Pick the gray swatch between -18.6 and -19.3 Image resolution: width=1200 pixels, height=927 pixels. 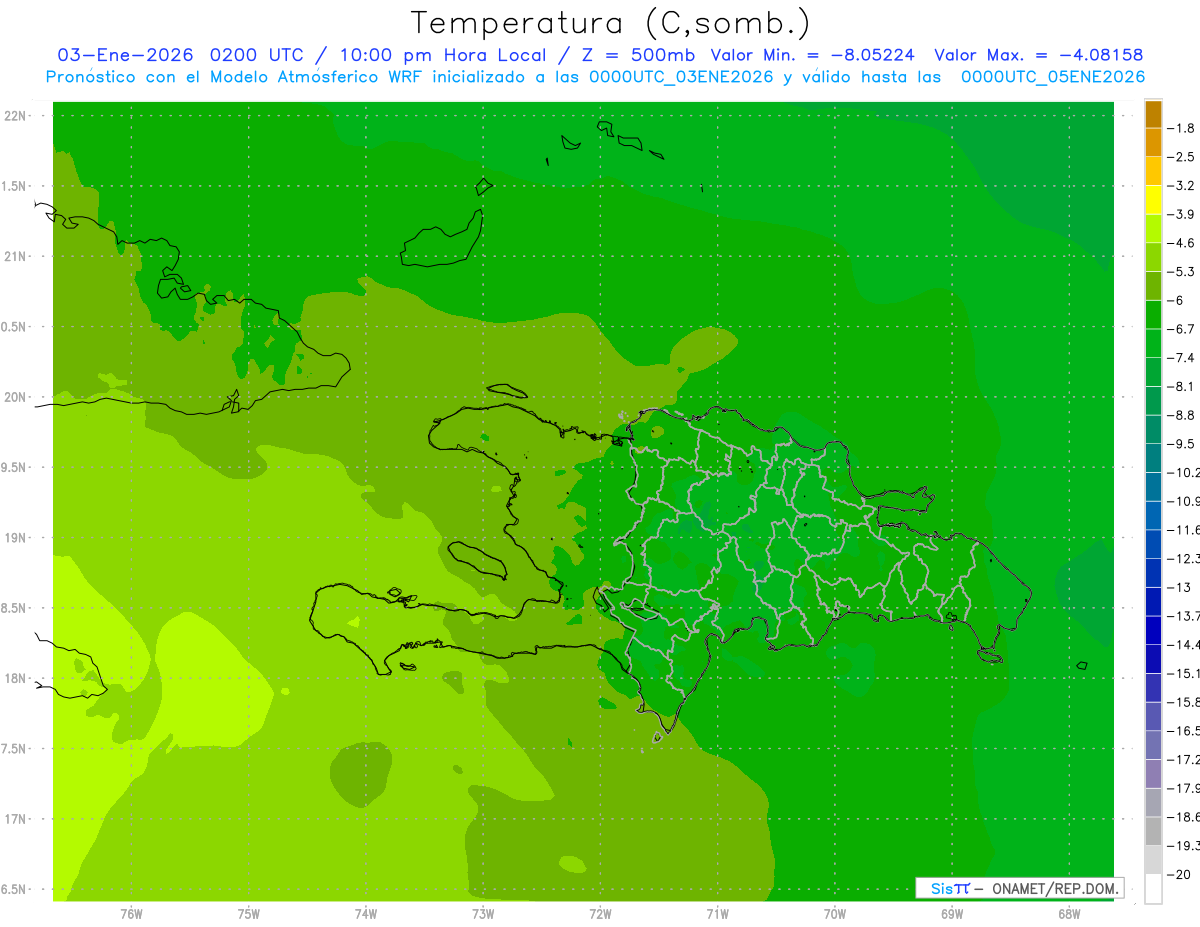[1153, 831]
